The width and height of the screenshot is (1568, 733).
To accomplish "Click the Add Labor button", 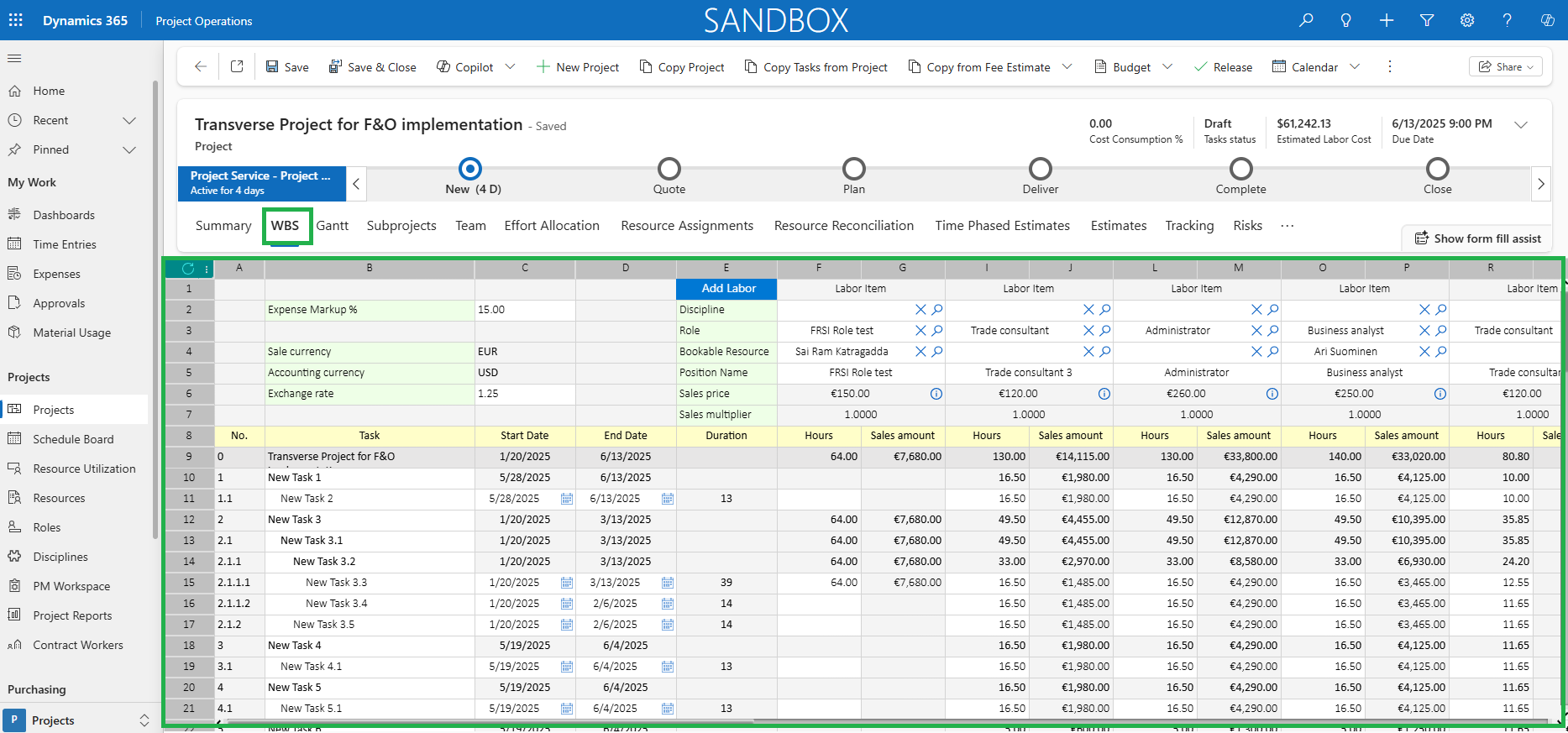I will pos(727,289).
